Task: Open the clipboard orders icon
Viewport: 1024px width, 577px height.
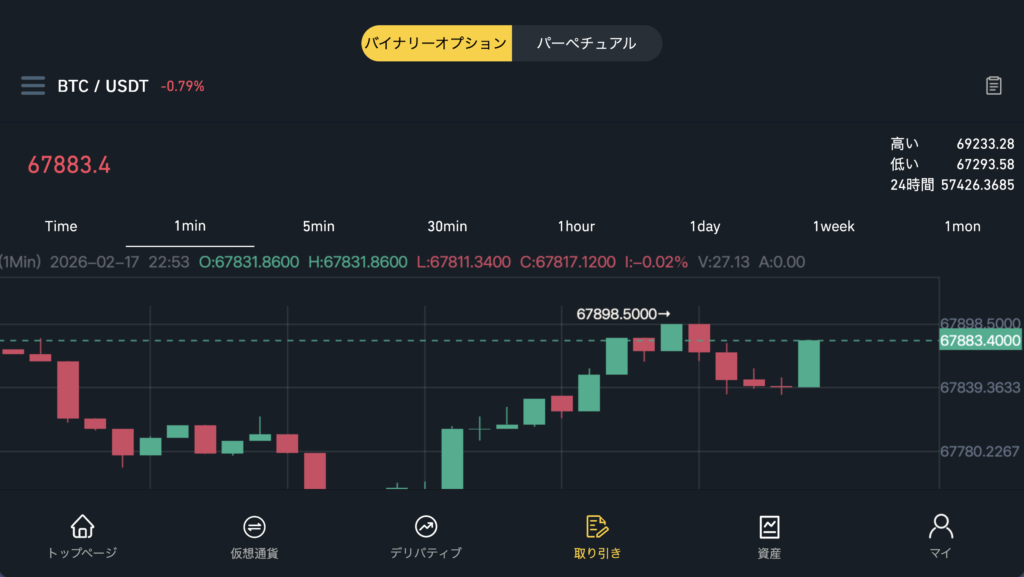Action: [993, 86]
